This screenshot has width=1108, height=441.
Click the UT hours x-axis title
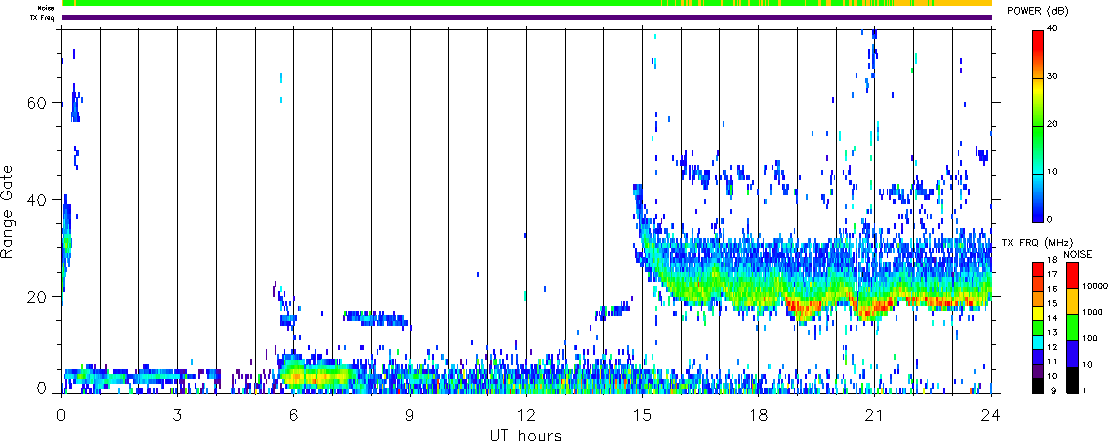(526, 434)
